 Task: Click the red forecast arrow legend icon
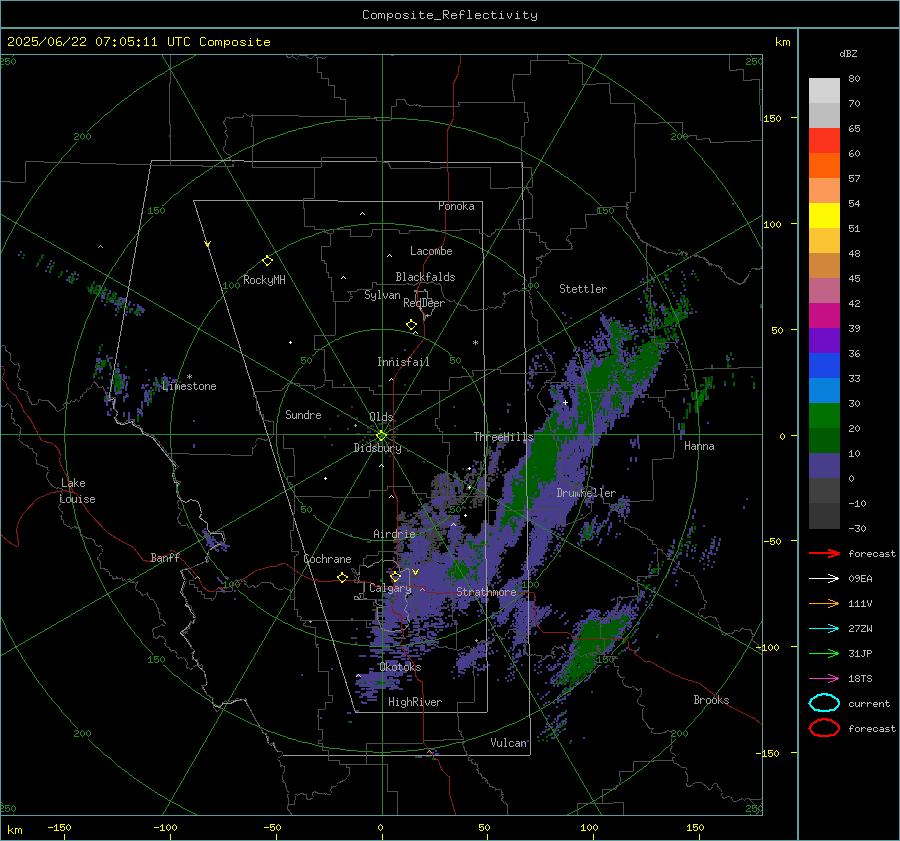tap(824, 553)
